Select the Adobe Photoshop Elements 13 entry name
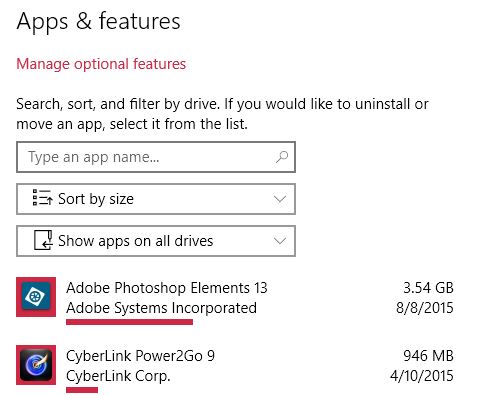Viewport: 488px width, 395px height. point(167,288)
